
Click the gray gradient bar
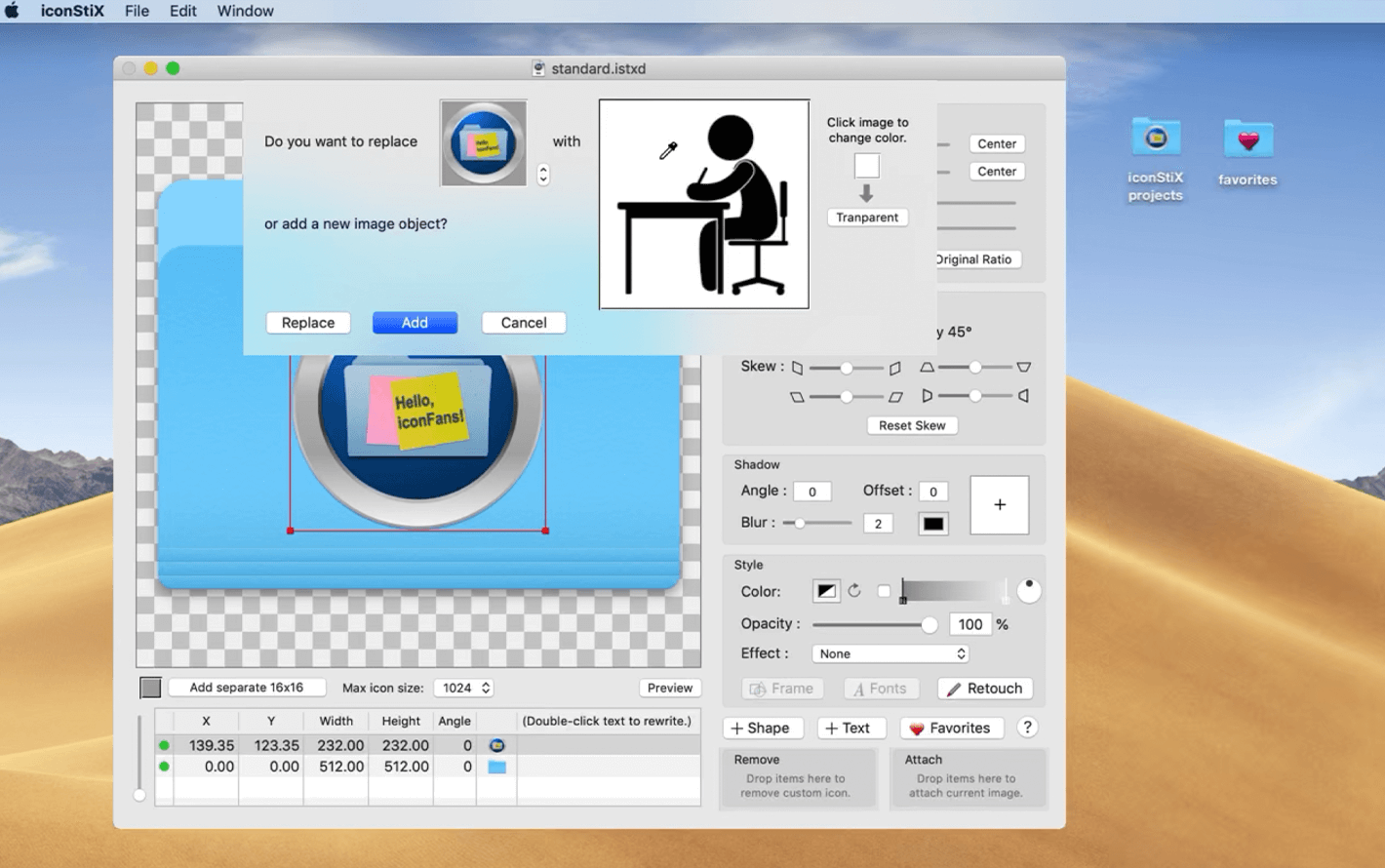pyautogui.click(x=954, y=591)
